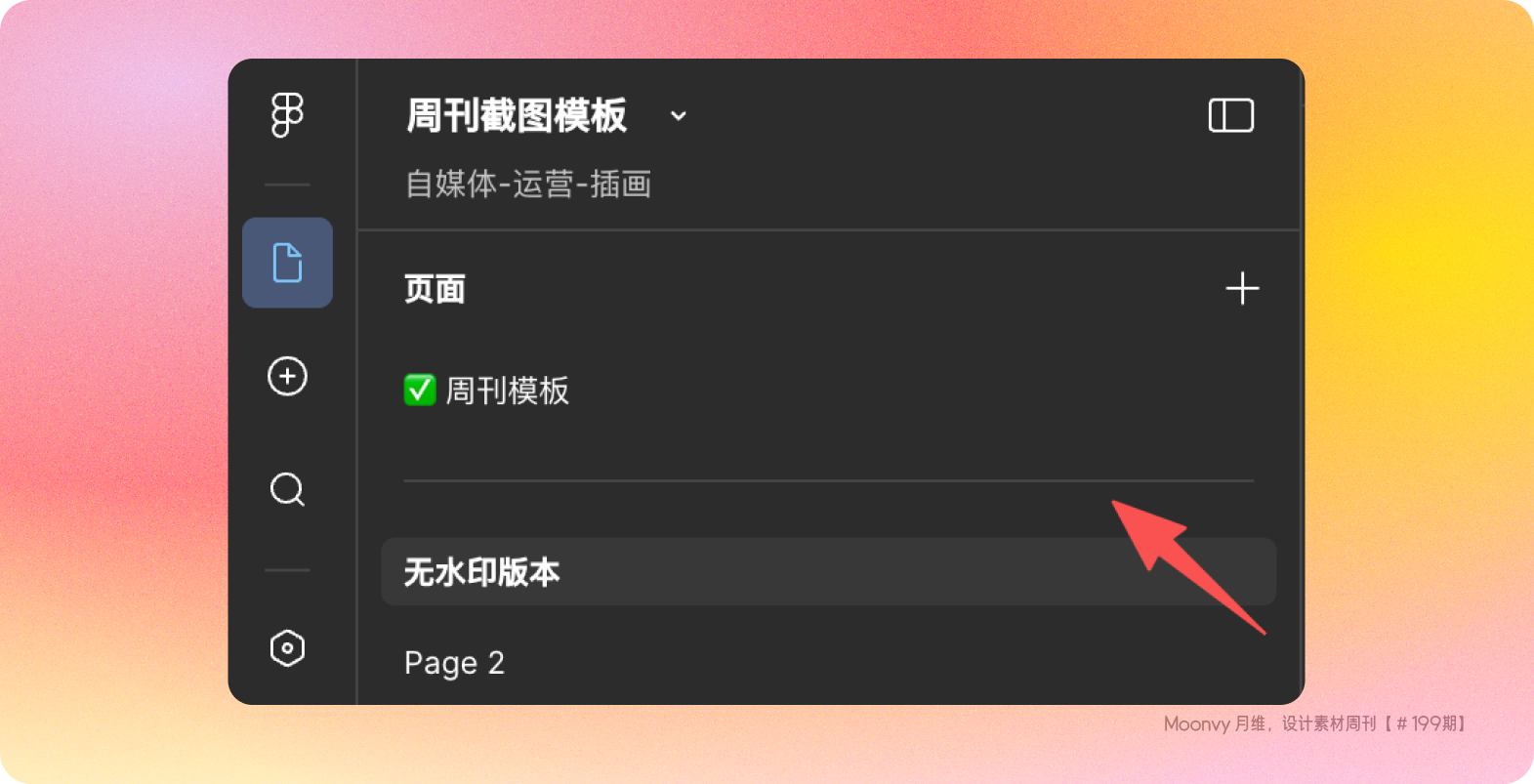Viewport: 1534px width, 784px height.
Task: Click the lower divider in left sidebar
Action: pyautogui.click(x=287, y=570)
